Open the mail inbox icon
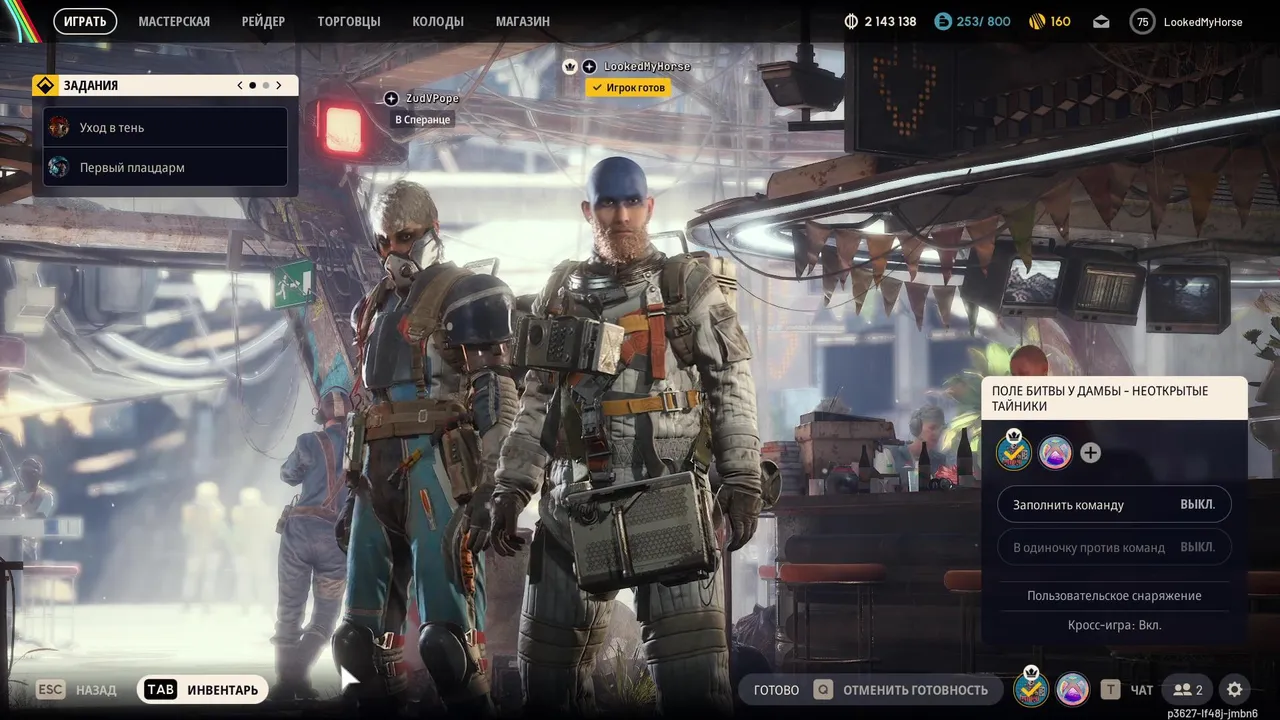 1101,21
